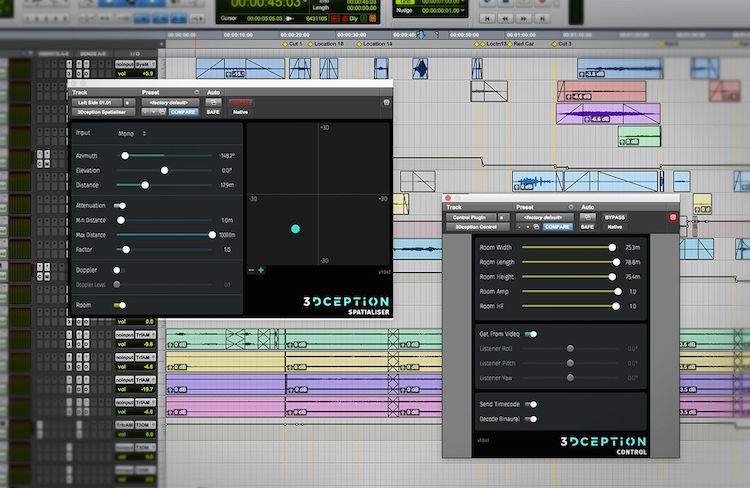Click the automation enable icon in Control plugin

tap(587, 217)
